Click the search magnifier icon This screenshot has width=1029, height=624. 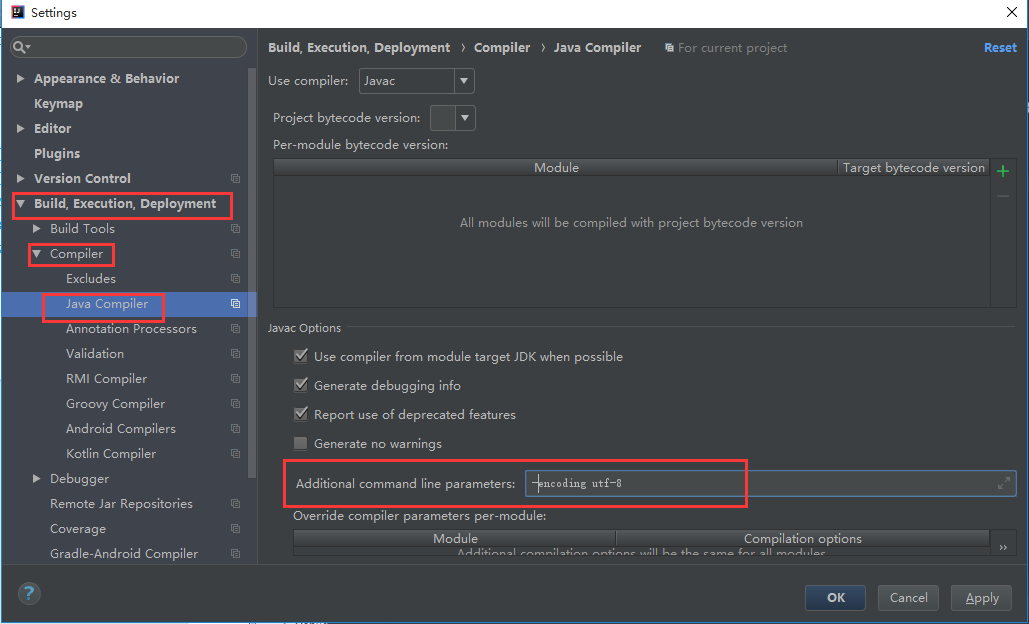21,48
